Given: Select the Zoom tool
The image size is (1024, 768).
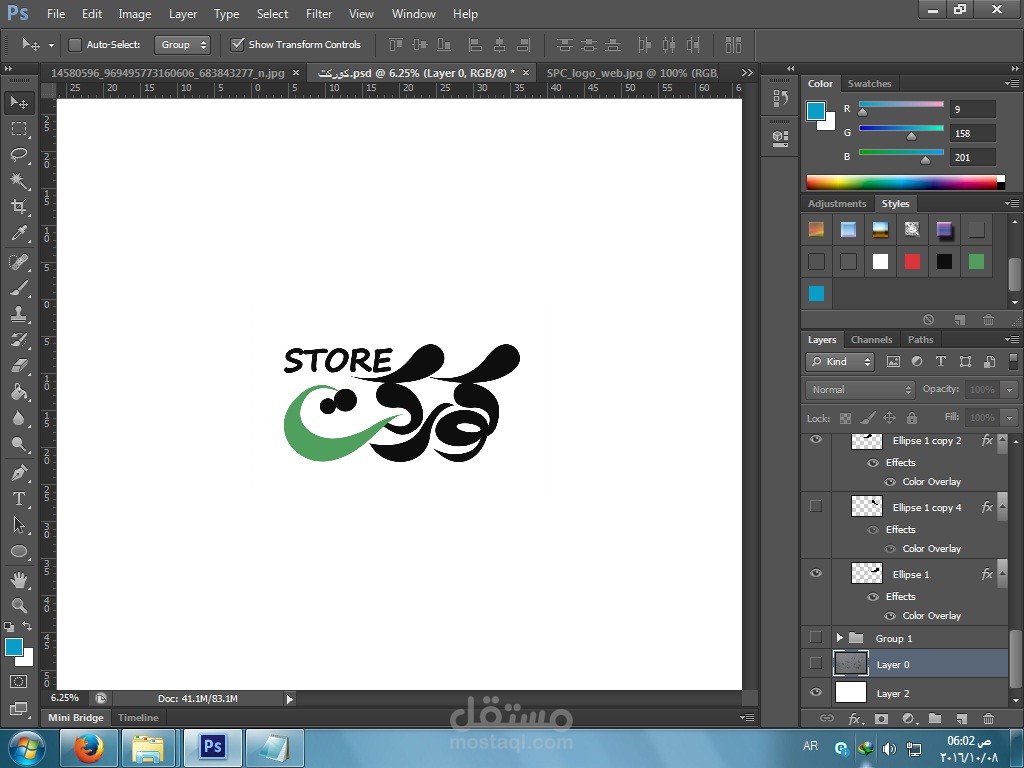Looking at the screenshot, I should click(19, 606).
